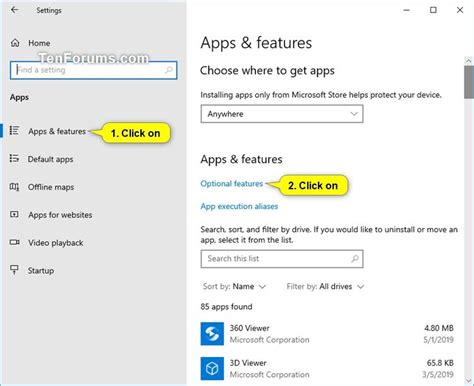Minimize the Settings window
Image resolution: width=474 pixels, height=386 pixels.
click(x=406, y=10)
